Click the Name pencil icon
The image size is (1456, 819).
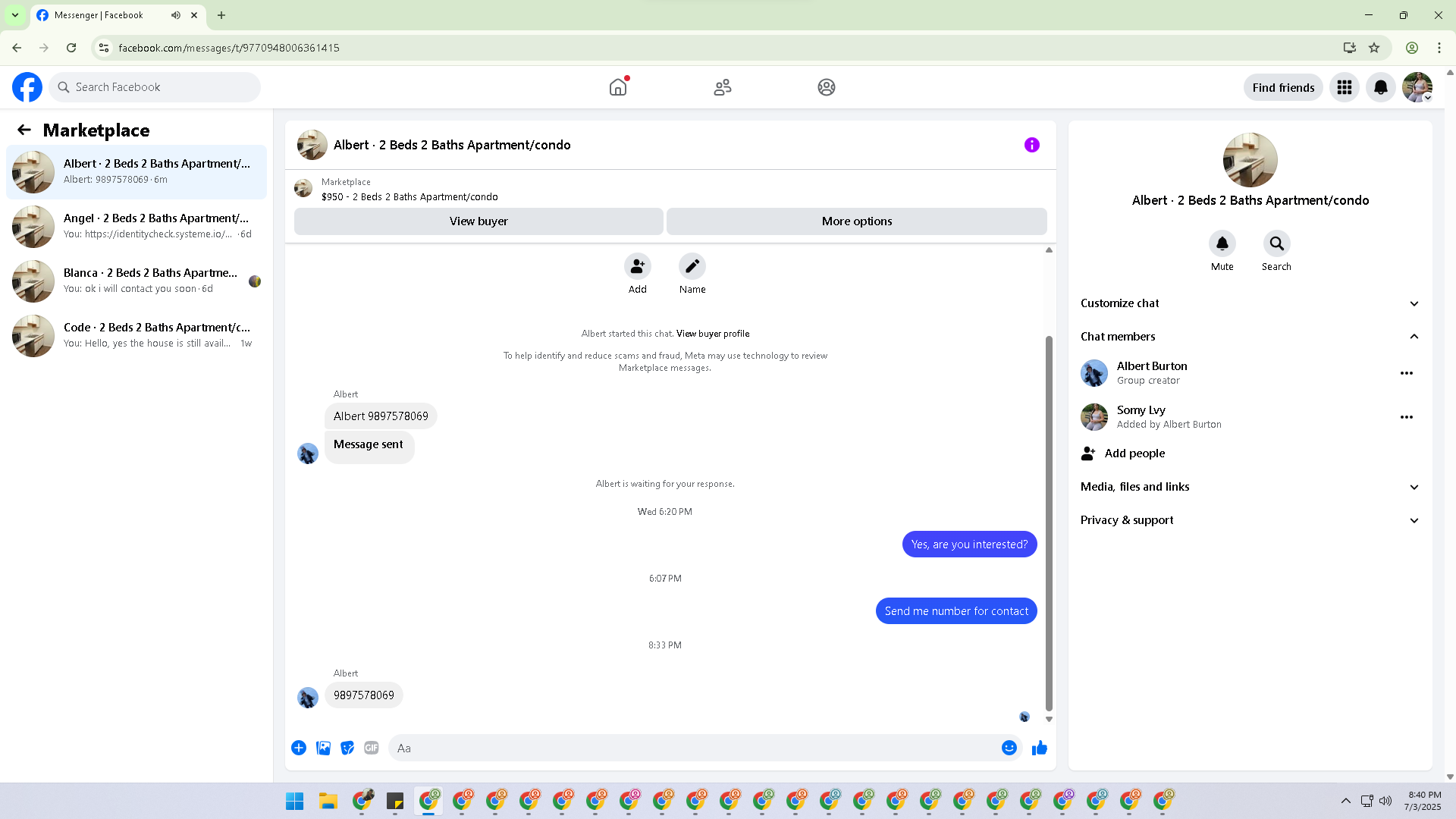click(692, 267)
